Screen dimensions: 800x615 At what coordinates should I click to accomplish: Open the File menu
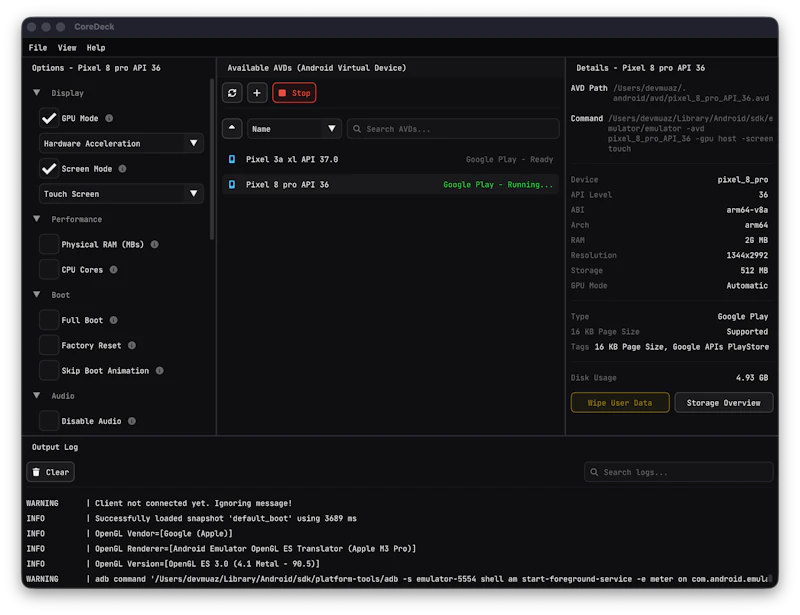38,47
